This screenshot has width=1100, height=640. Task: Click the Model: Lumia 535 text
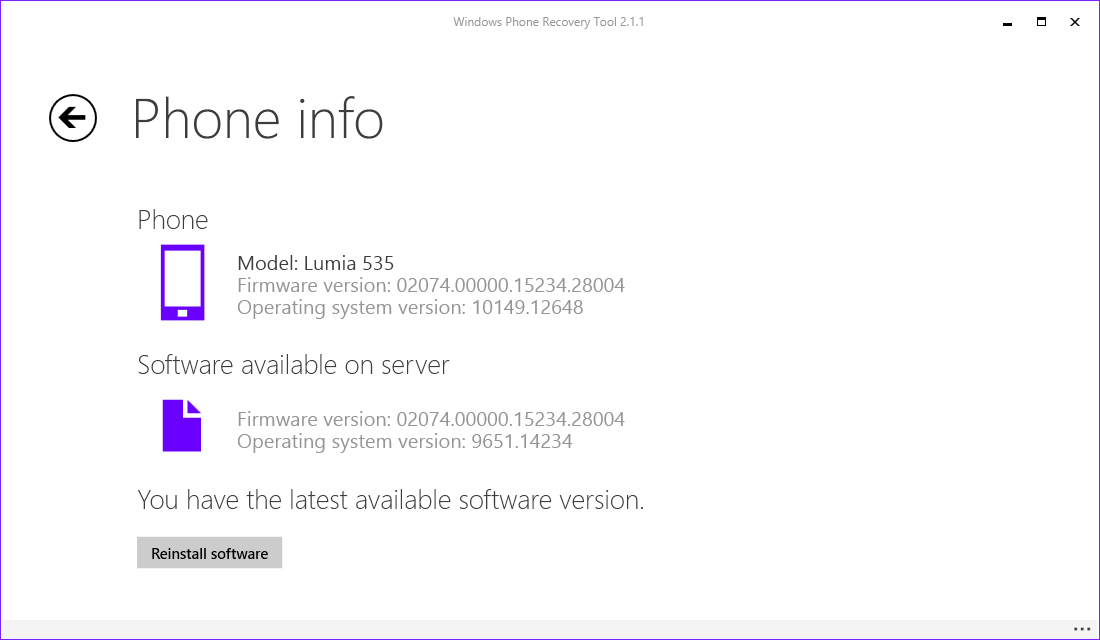[x=315, y=263]
